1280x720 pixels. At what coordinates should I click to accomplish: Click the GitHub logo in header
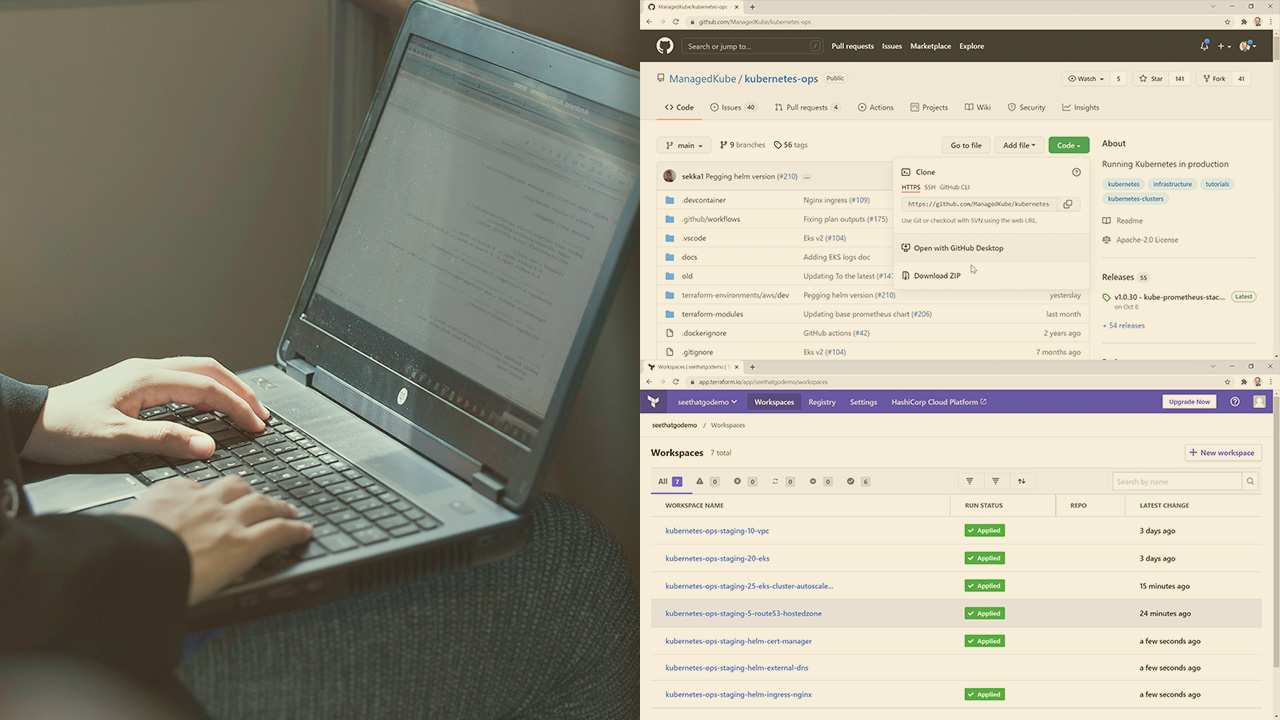pos(665,46)
